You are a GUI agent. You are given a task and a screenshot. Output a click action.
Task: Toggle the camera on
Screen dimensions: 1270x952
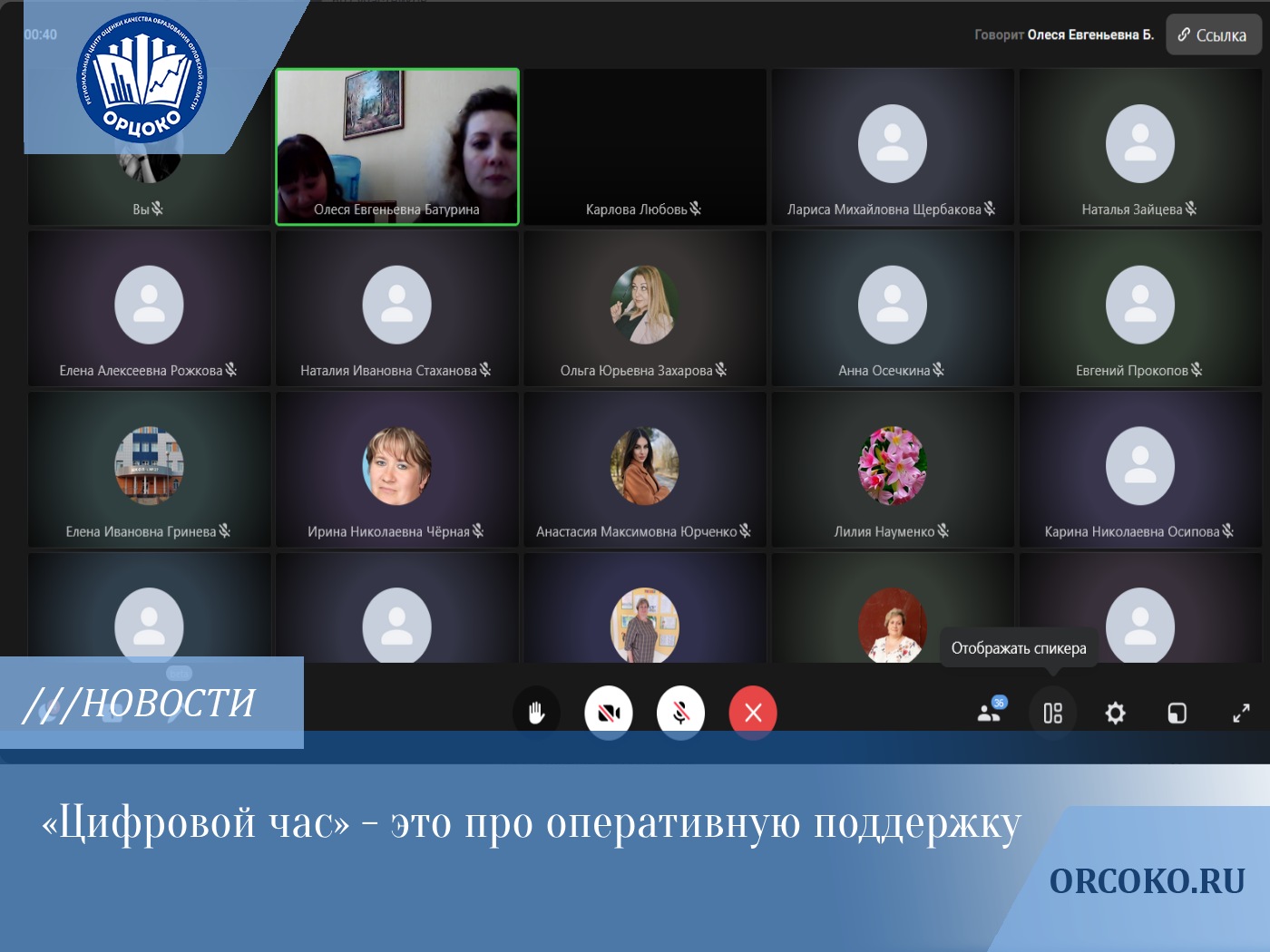tap(609, 713)
